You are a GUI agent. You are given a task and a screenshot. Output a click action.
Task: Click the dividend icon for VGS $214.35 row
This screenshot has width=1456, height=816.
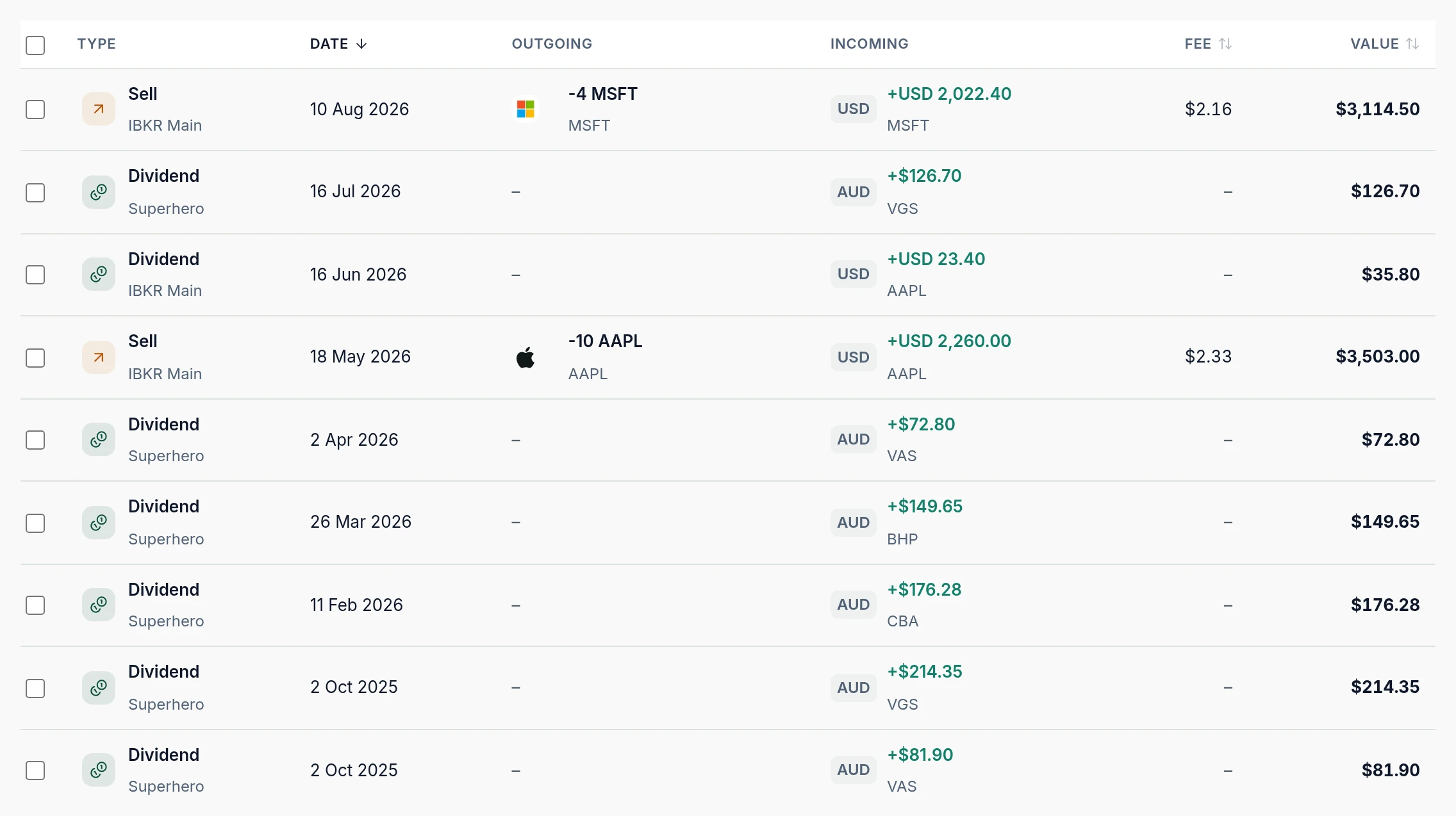(99, 688)
